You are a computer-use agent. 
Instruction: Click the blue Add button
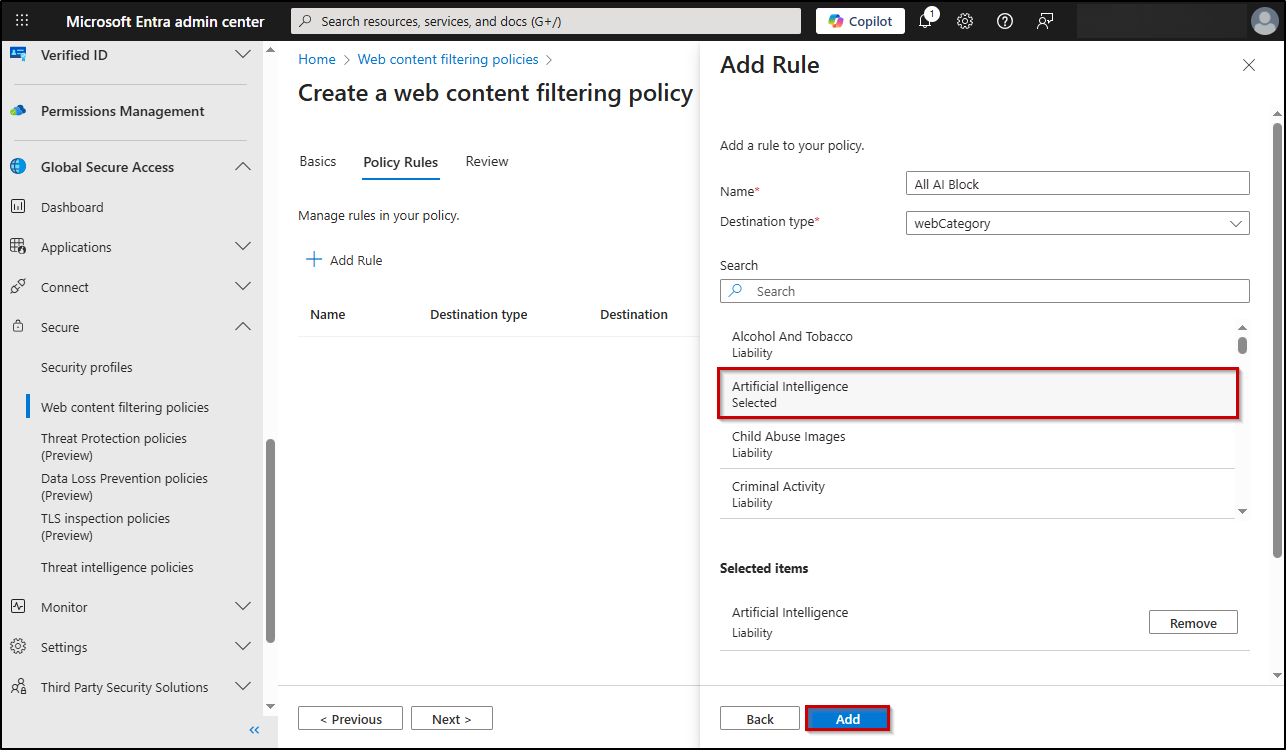point(847,719)
